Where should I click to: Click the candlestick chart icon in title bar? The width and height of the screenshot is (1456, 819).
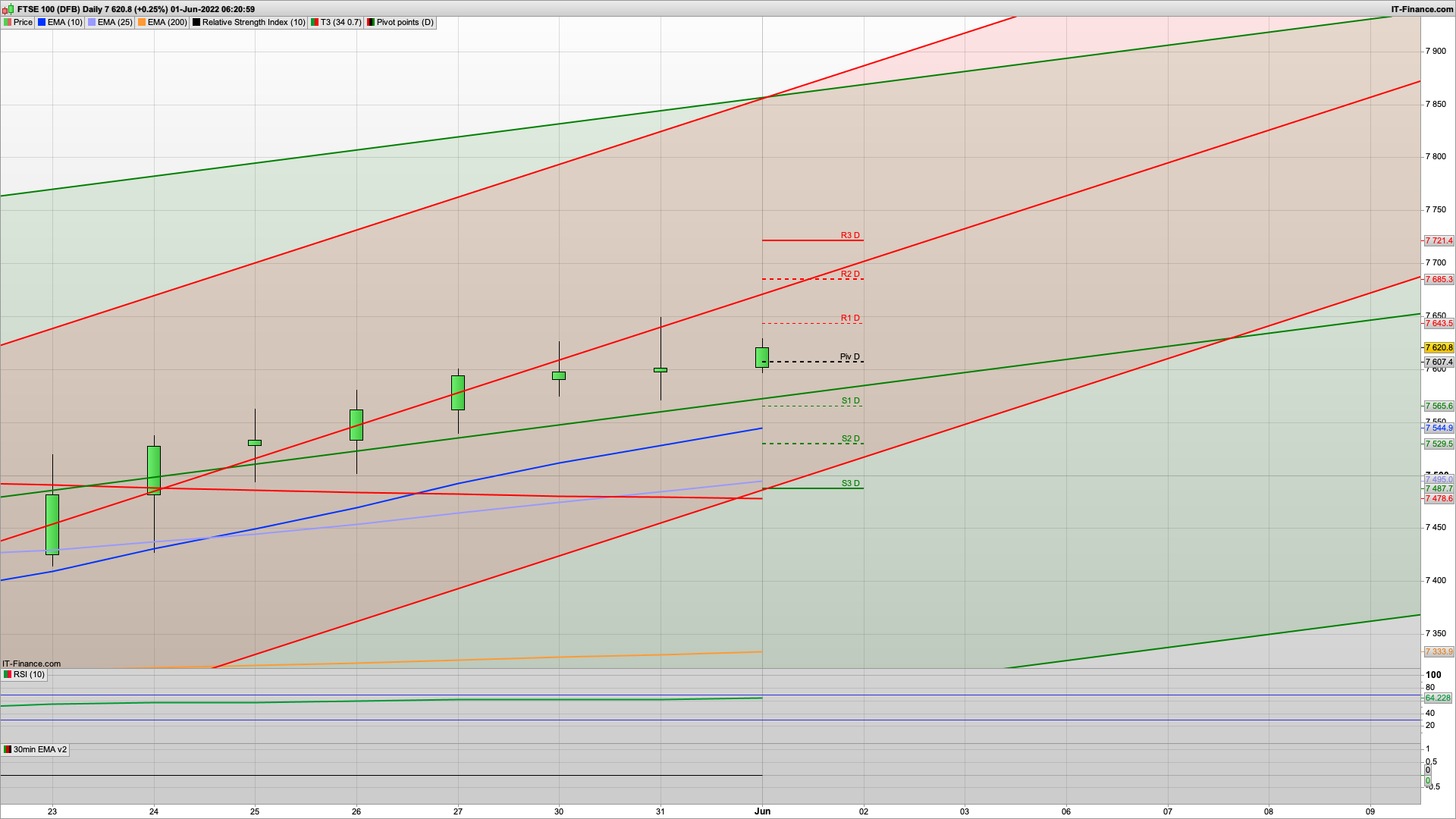[8, 9]
